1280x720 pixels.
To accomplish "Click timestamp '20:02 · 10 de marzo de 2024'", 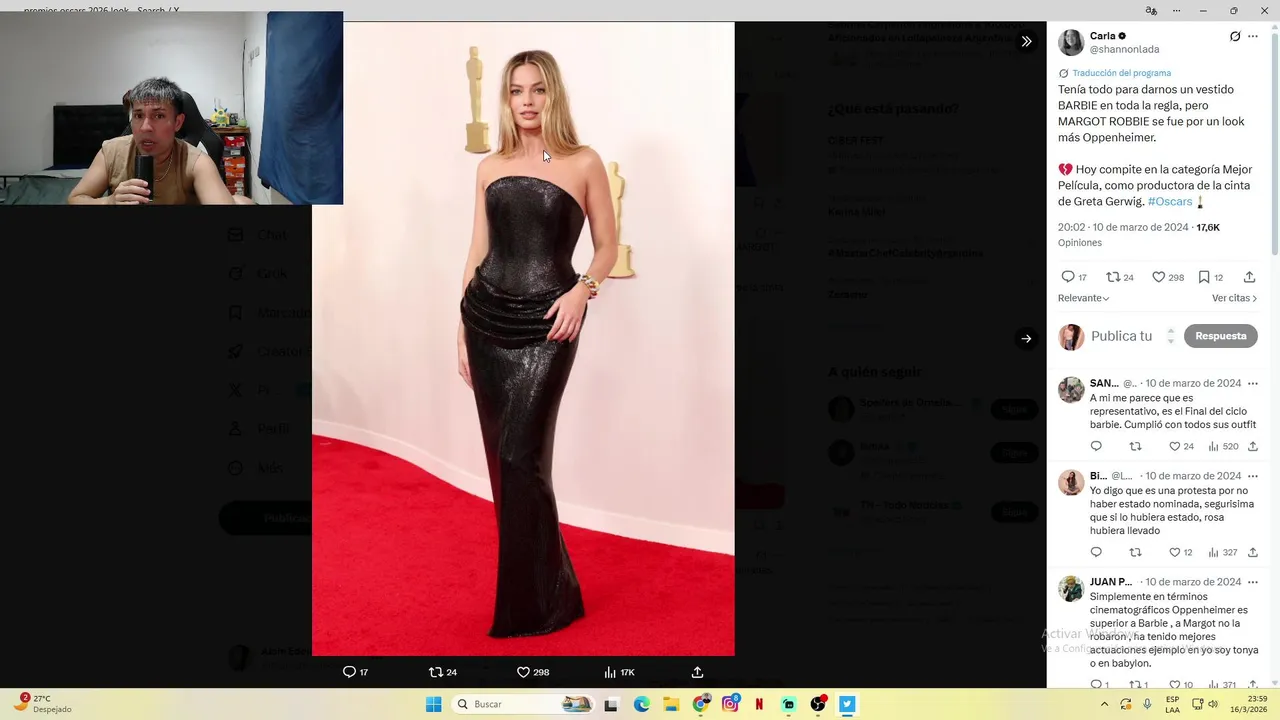I will tap(1123, 227).
